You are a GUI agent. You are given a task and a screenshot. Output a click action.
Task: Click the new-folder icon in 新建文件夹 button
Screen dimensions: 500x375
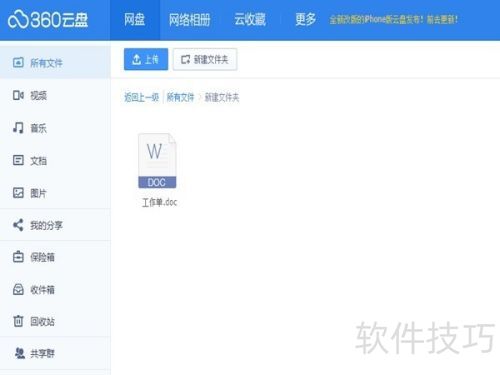point(185,60)
